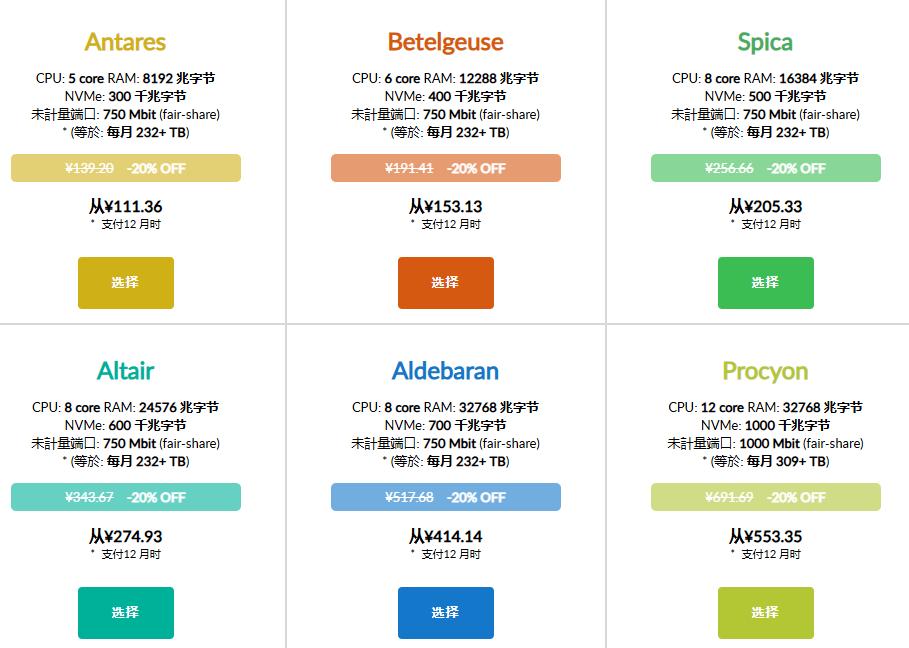Click the 从¥553.35 price for Procyon

pos(765,537)
